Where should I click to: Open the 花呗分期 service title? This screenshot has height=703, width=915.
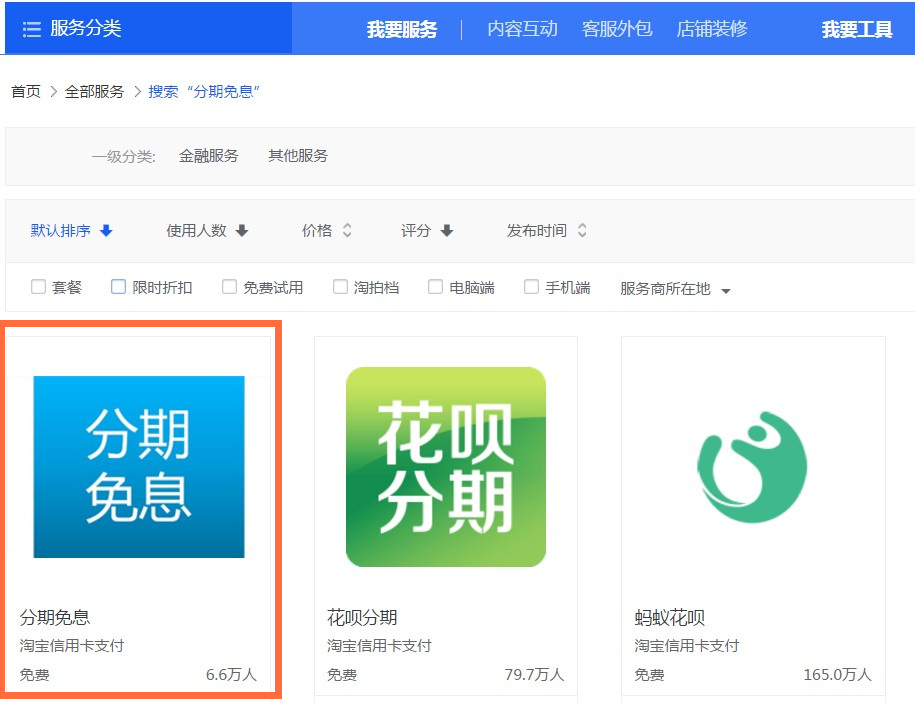(362, 617)
